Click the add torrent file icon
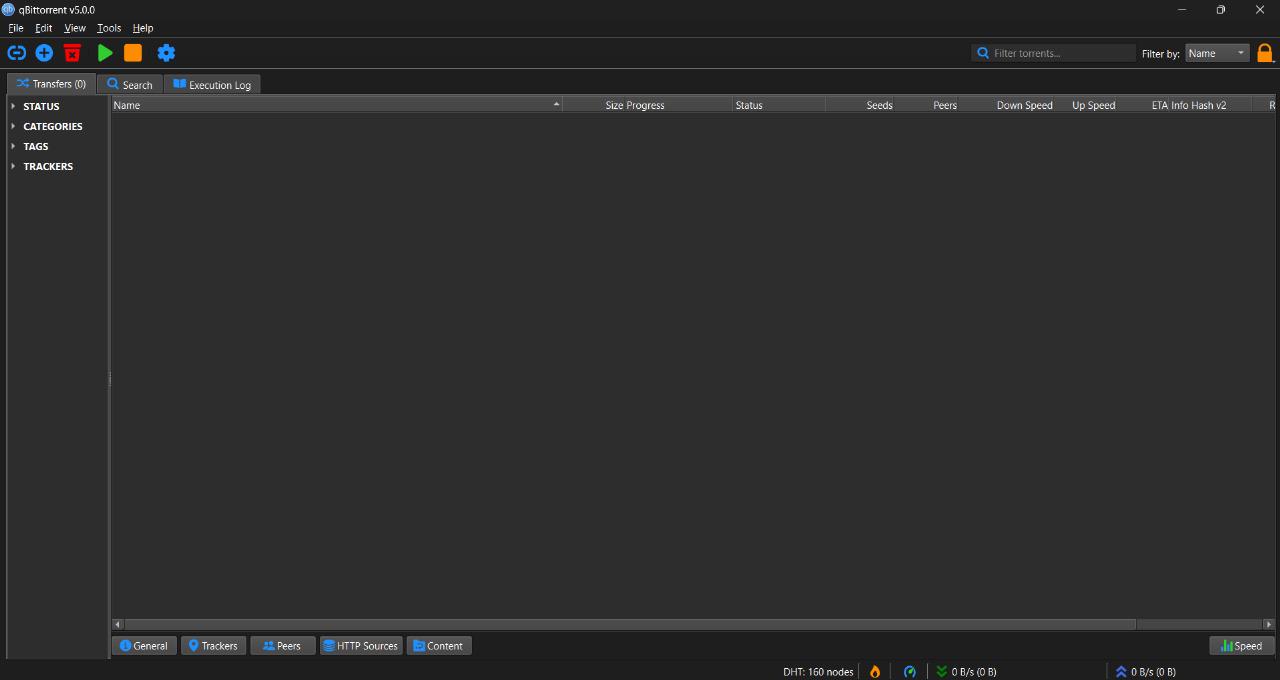 pyautogui.click(x=44, y=52)
